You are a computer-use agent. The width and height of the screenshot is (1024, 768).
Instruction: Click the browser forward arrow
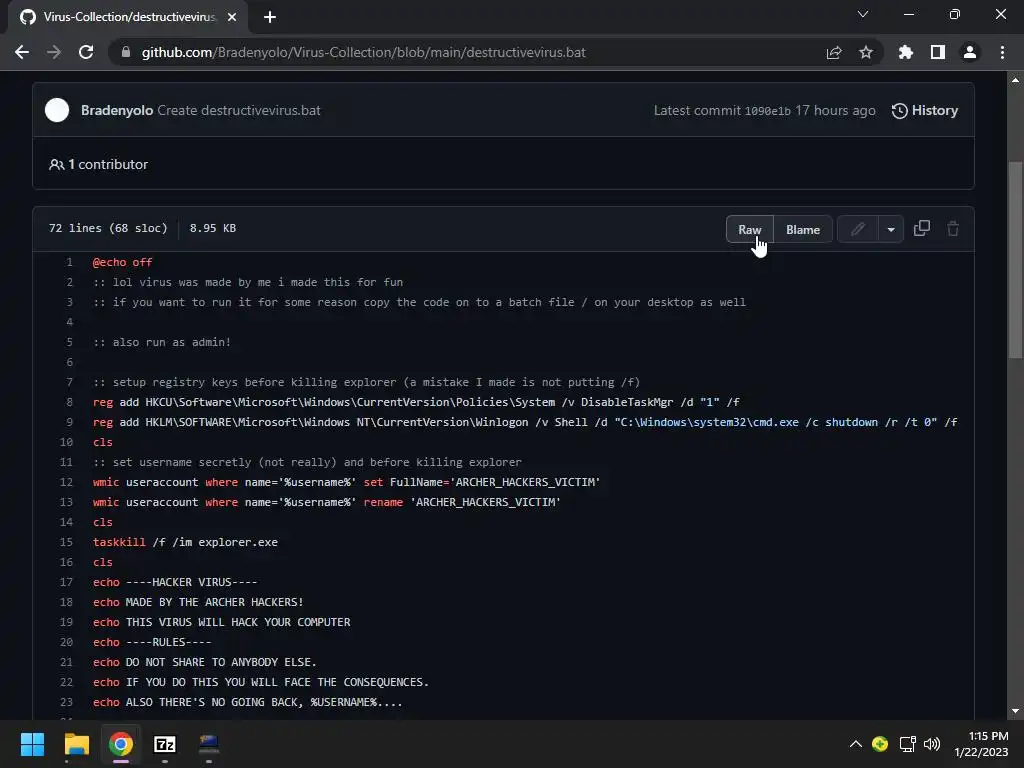[54, 52]
